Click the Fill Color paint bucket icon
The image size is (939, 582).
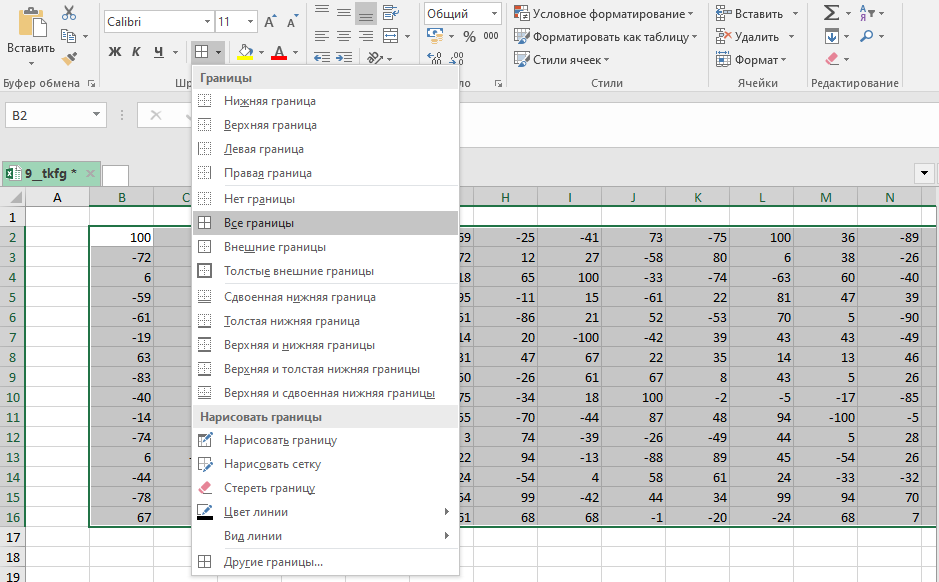point(246,52)
